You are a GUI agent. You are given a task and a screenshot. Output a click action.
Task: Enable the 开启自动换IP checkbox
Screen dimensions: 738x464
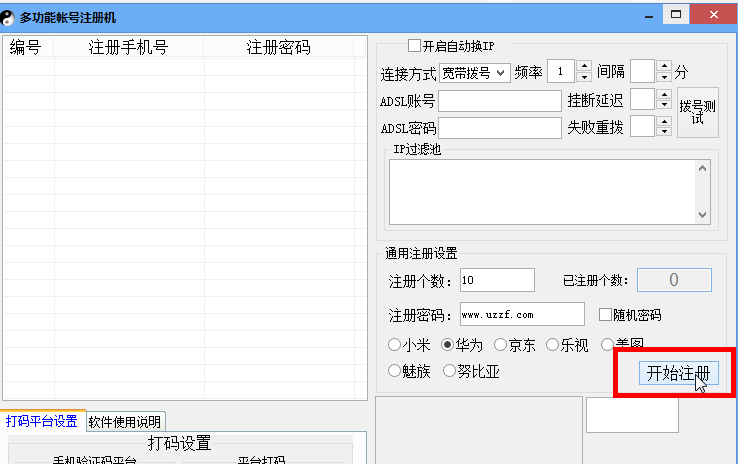[414, 46]
